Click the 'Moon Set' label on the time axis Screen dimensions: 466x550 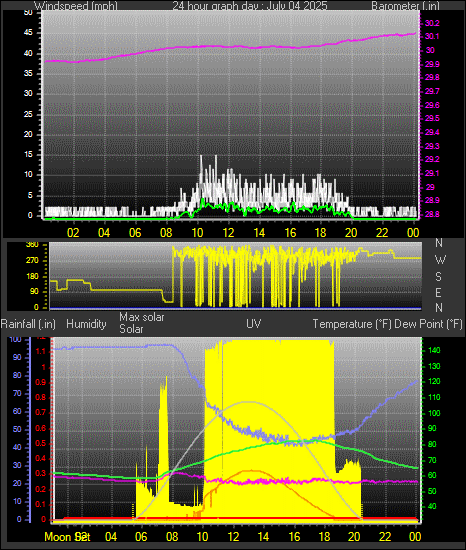(67, 537)
